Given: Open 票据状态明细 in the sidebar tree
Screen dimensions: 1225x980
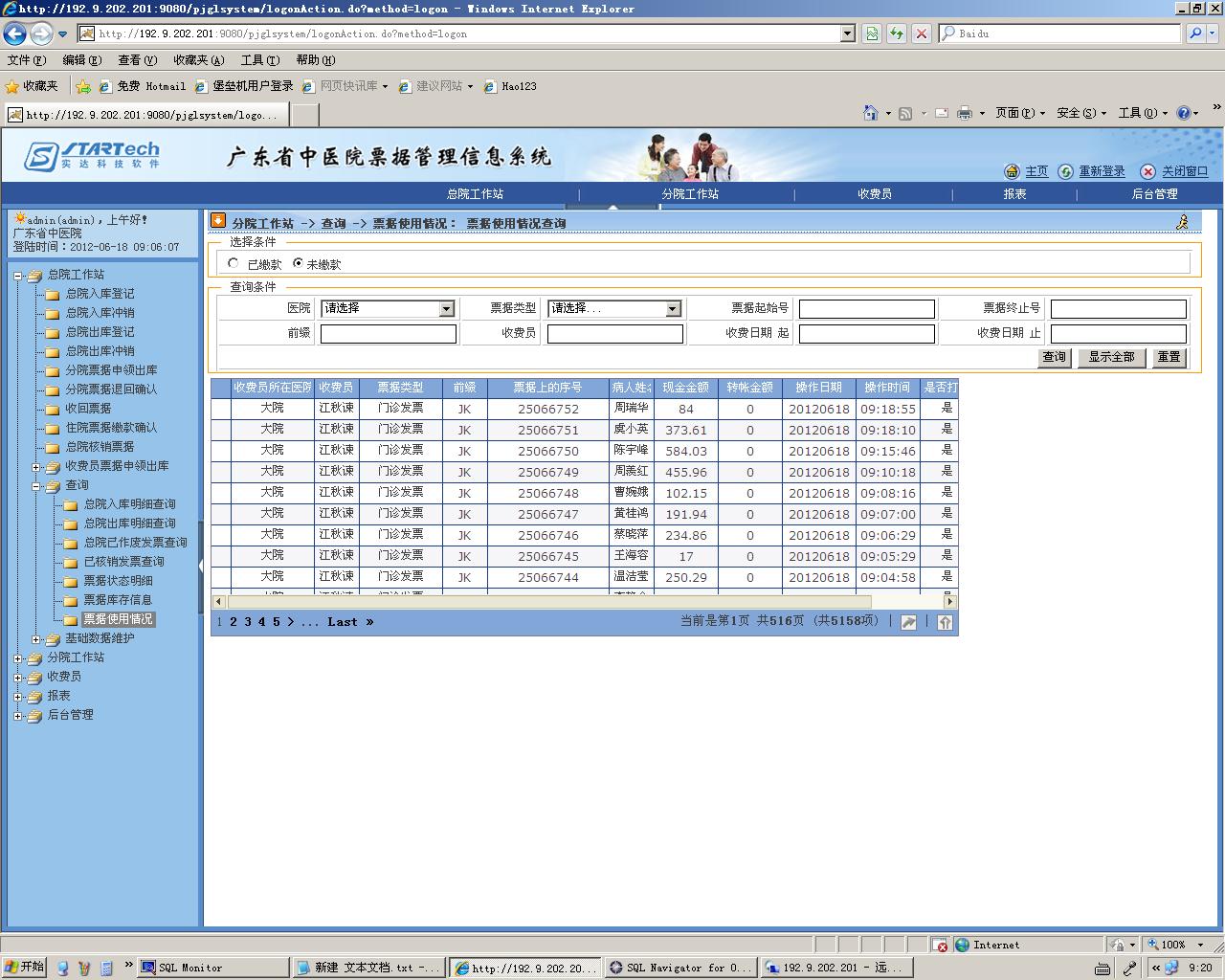Looking at the screenshot, I should [x=118, y=581].
